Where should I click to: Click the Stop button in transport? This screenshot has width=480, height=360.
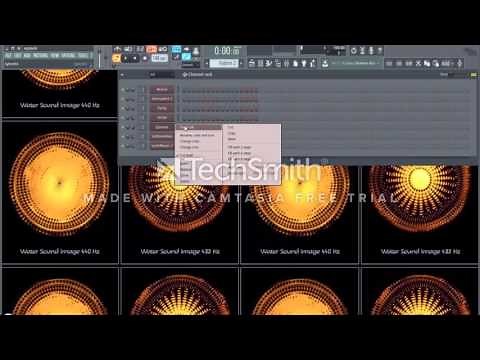pyautogui.click(x=135, y=59)
